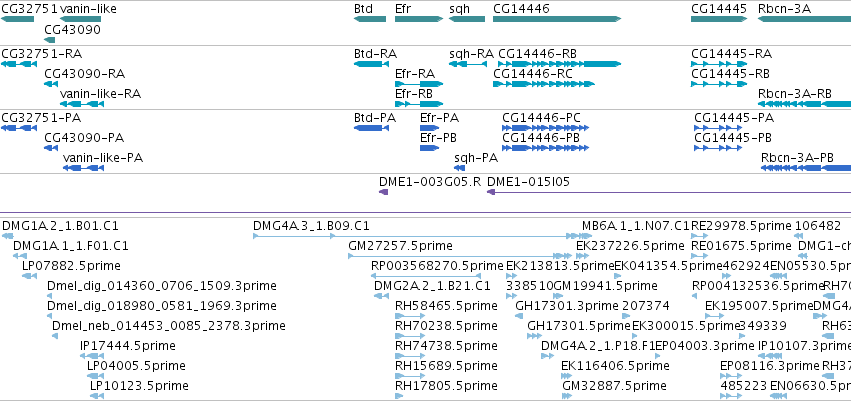Screen dimensions: 851x401
Task: Click the CG32751-RA transcript label
Action: pyautogui.click(x=42, y=54)
